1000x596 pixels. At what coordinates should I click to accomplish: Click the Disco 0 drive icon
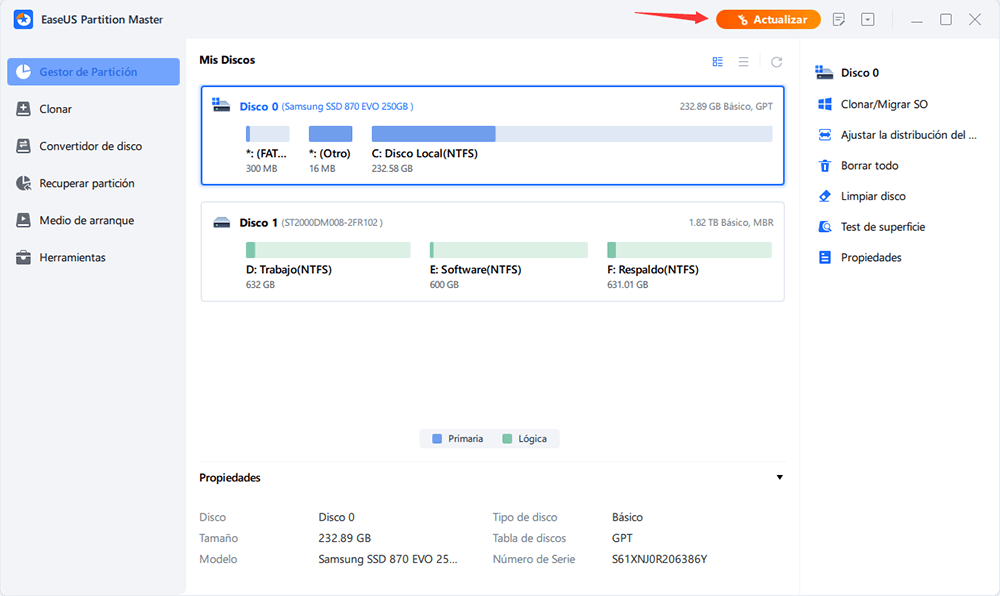(x=221, y=105)
